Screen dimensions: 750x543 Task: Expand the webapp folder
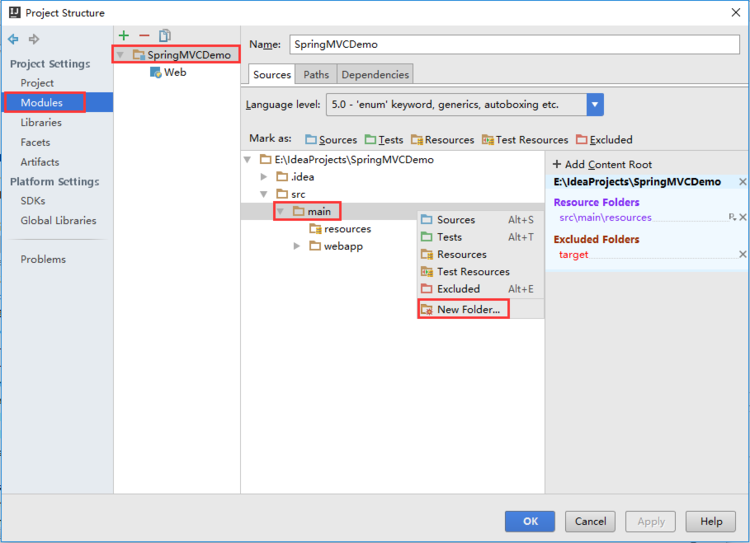[x=297, y=246]
